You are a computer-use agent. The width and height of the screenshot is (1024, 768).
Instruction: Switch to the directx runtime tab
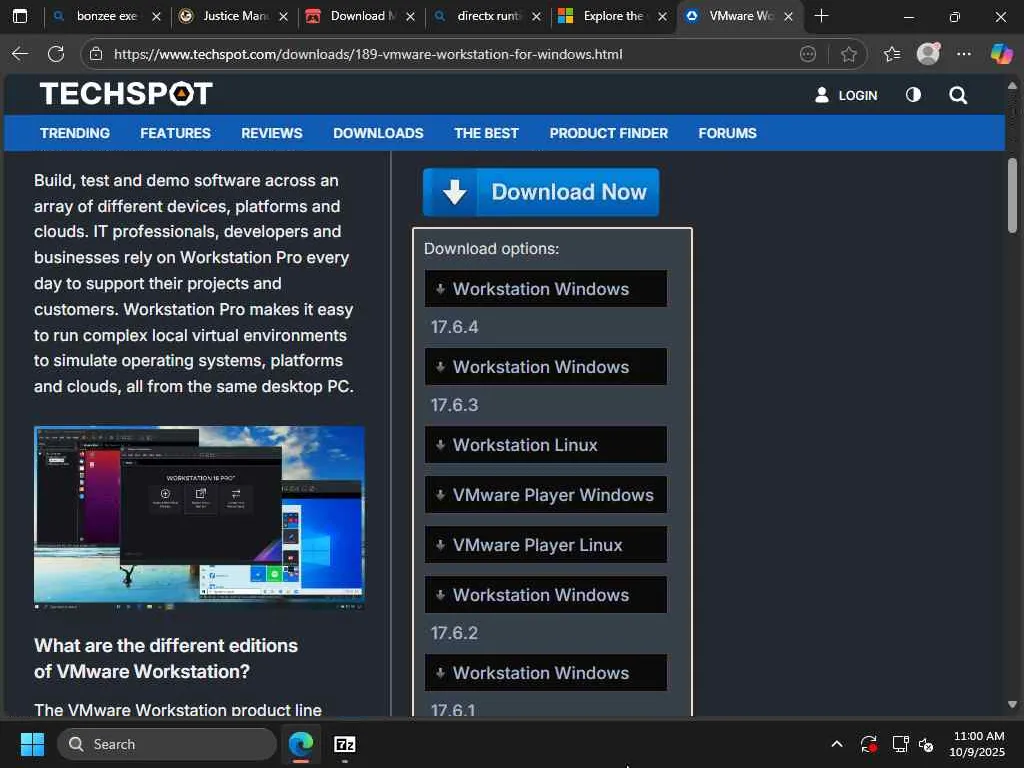[486, 16]
